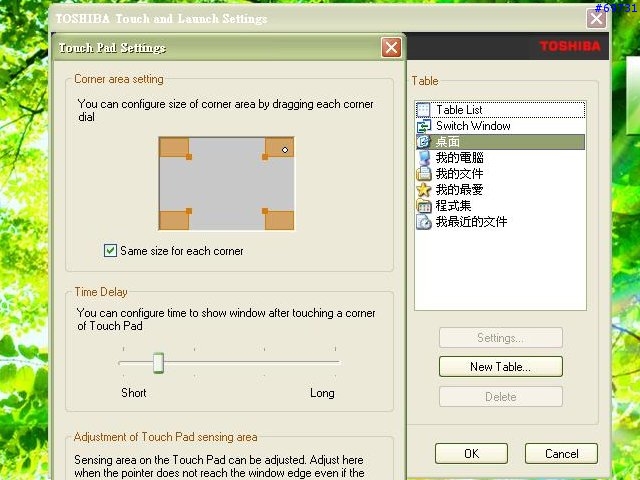Click the bottom-right corner dial handle

(265, 211)
